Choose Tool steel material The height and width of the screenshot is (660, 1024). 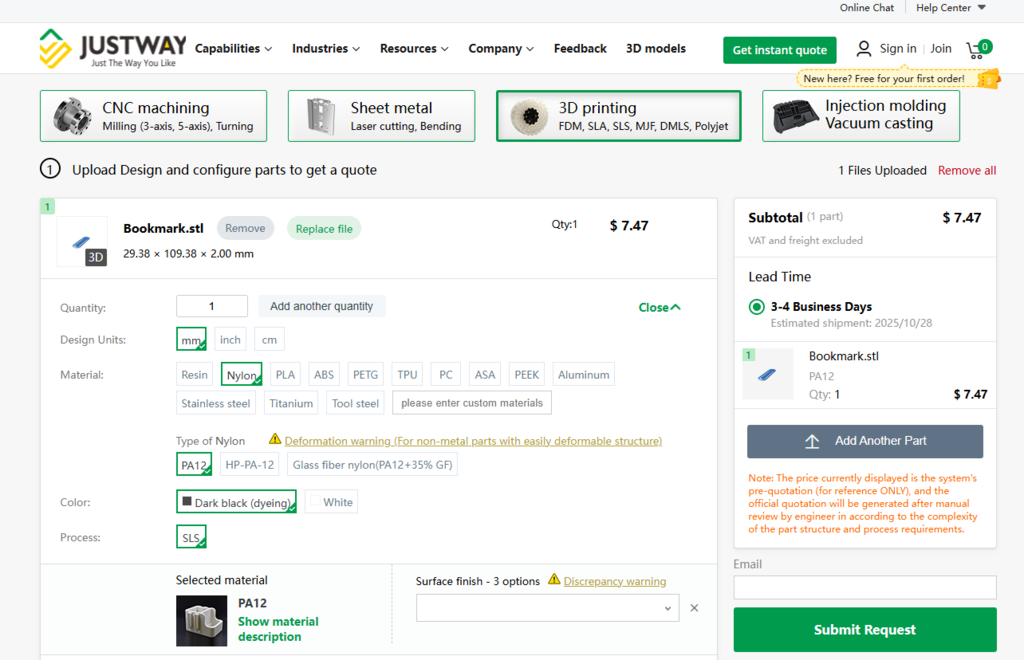355,403
